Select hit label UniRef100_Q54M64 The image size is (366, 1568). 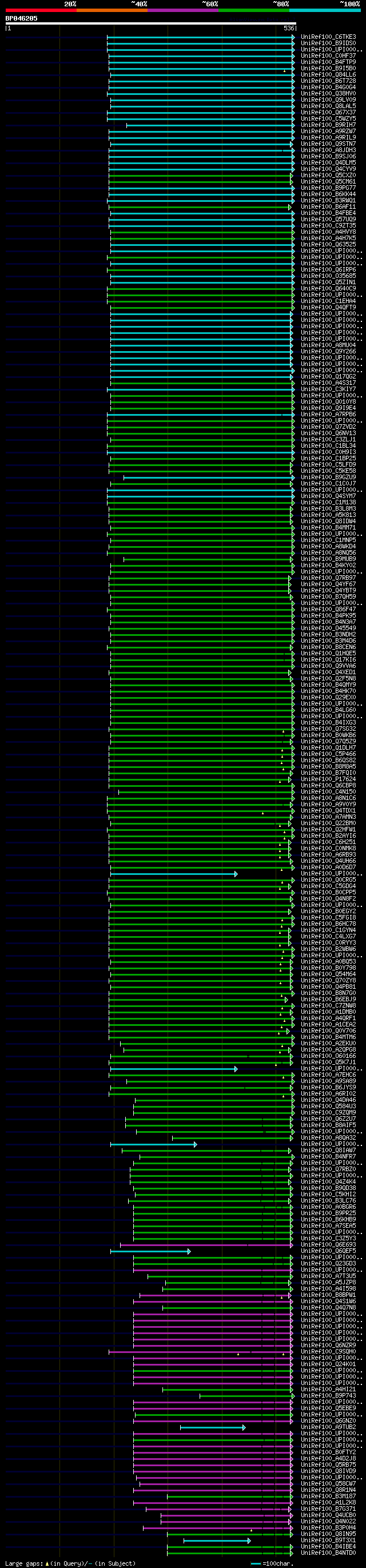(x=328, y=974)
